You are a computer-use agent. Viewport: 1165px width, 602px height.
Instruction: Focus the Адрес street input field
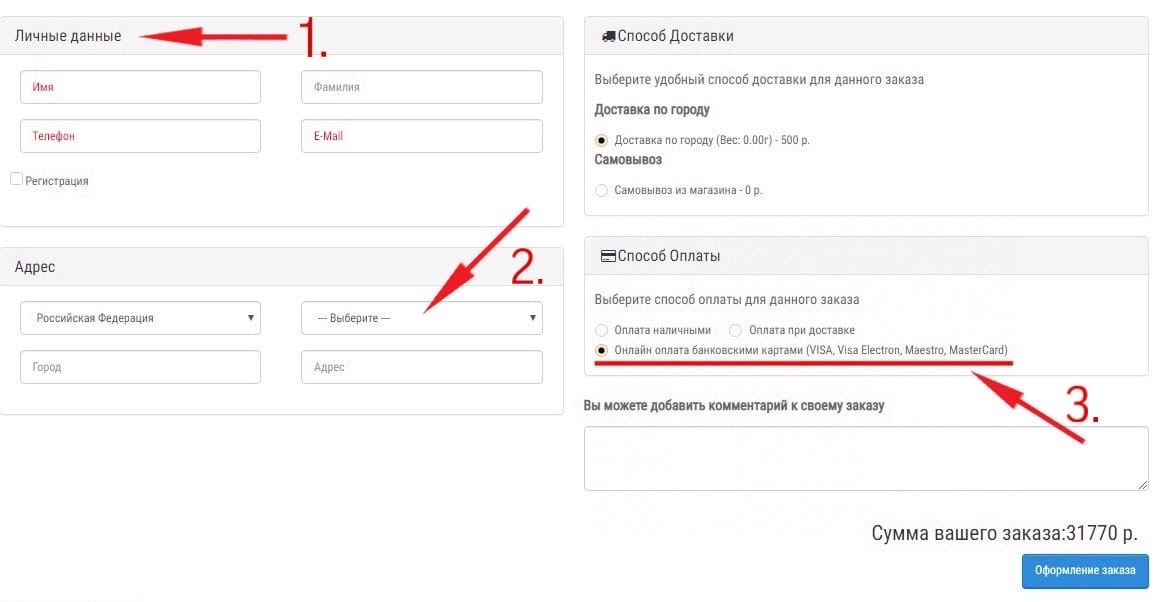[422, 367]
